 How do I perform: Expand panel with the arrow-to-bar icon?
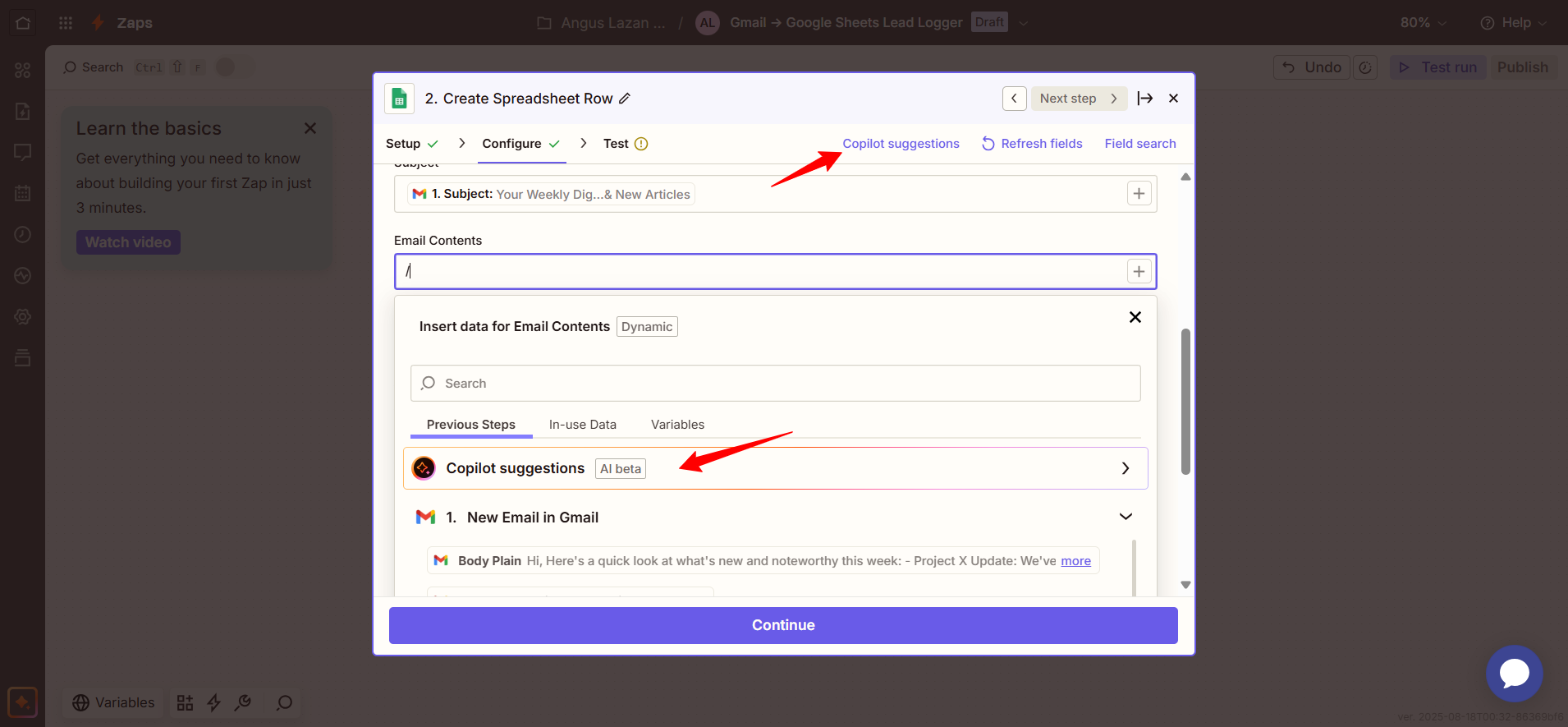[x=1145, y=99]
